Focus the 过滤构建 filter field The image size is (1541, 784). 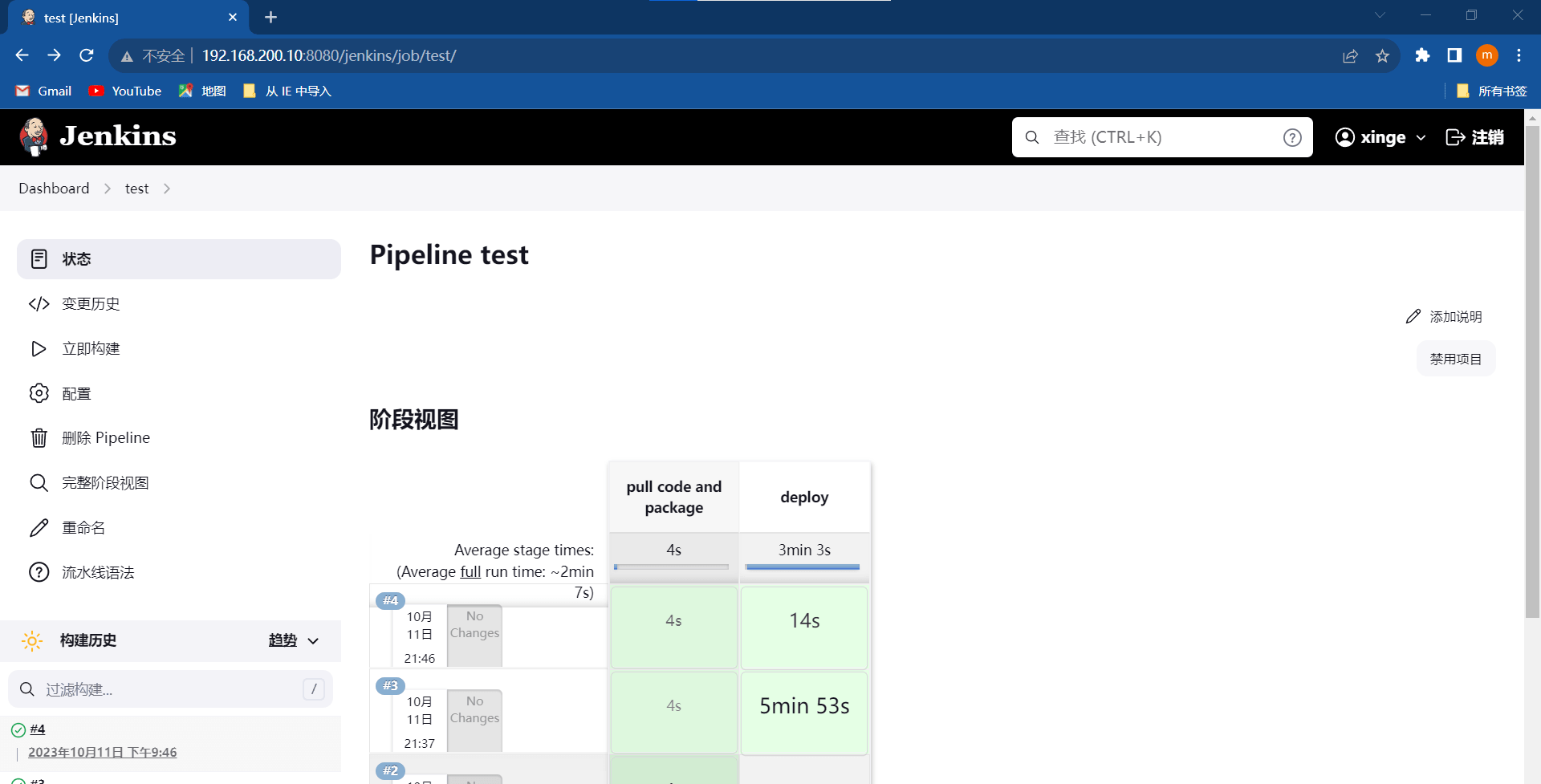coord(170,689)
